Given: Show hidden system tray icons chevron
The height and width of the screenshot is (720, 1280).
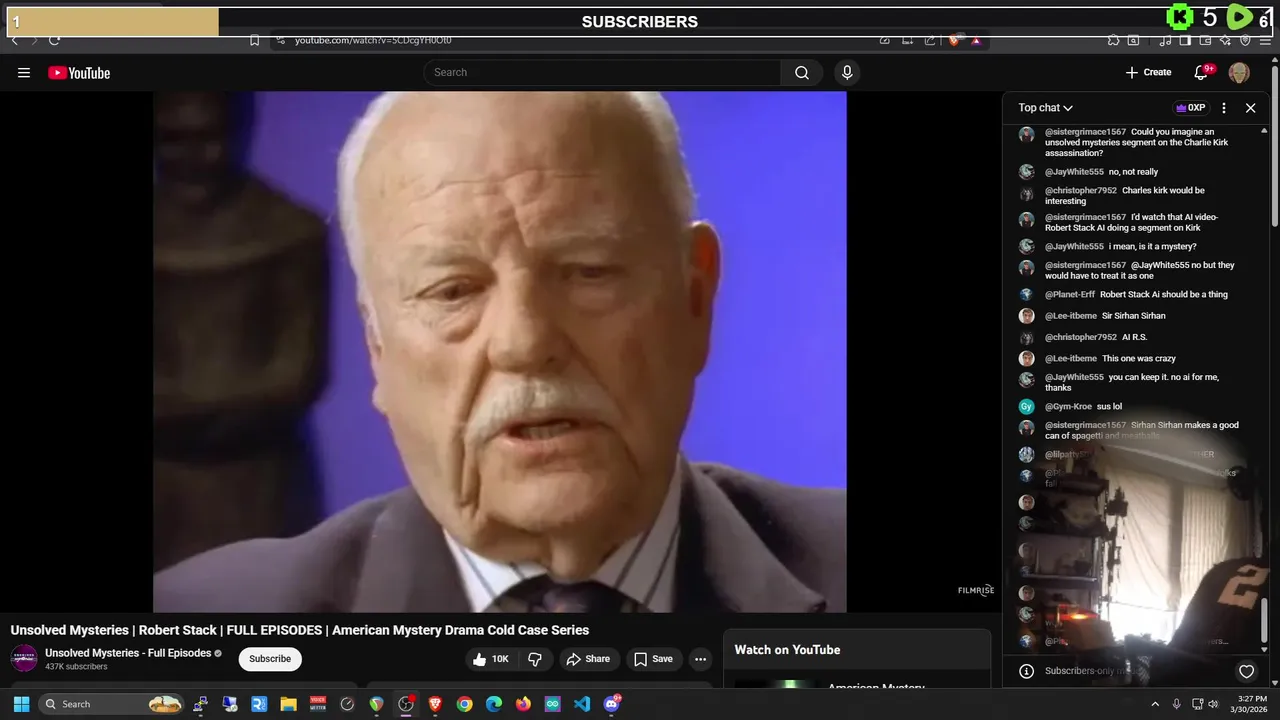Looking at the screenshot, I should (1155, 704).
